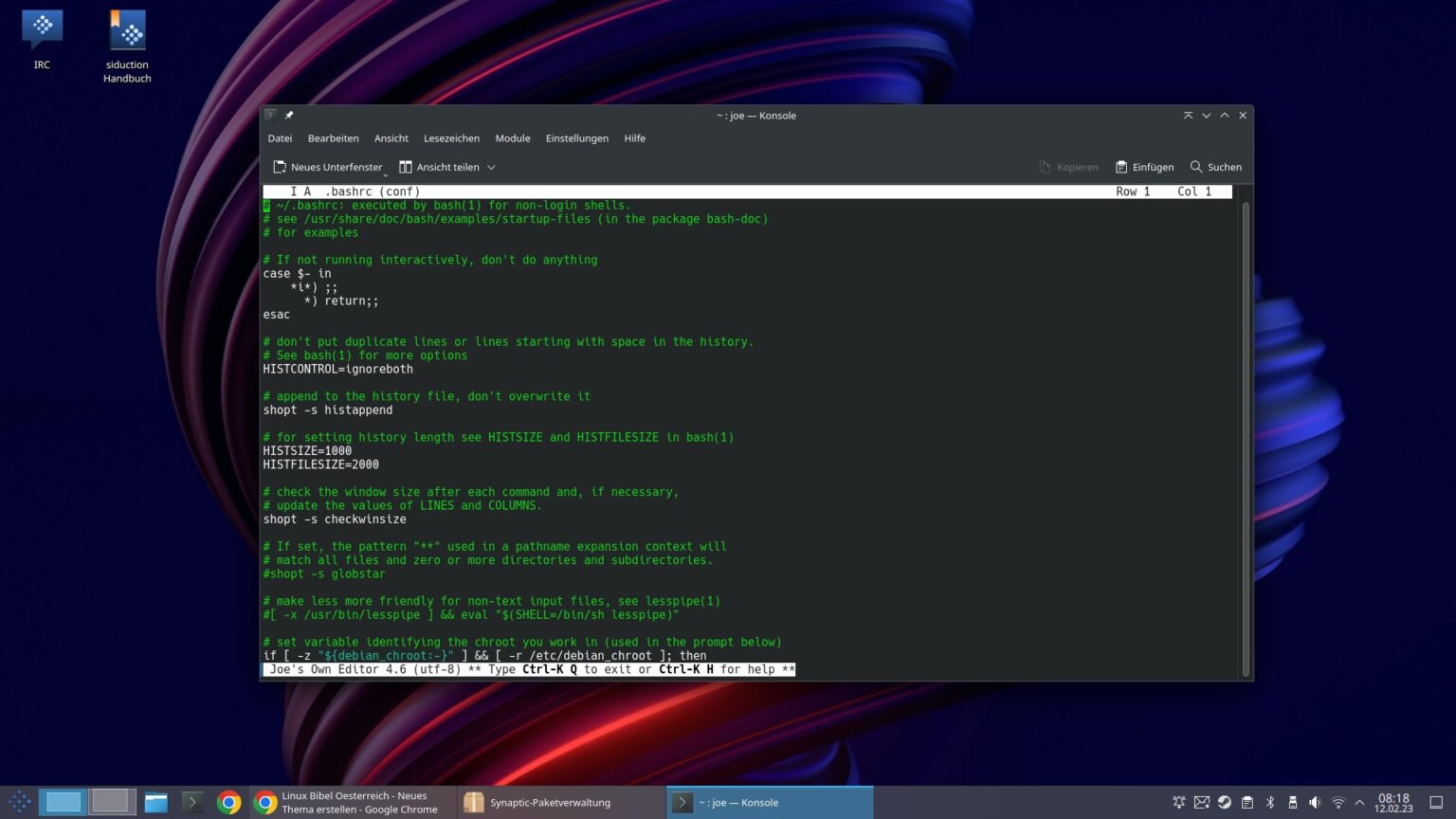
Task: Open the IRC desktop shortcut
Action: tap(42, 39)
